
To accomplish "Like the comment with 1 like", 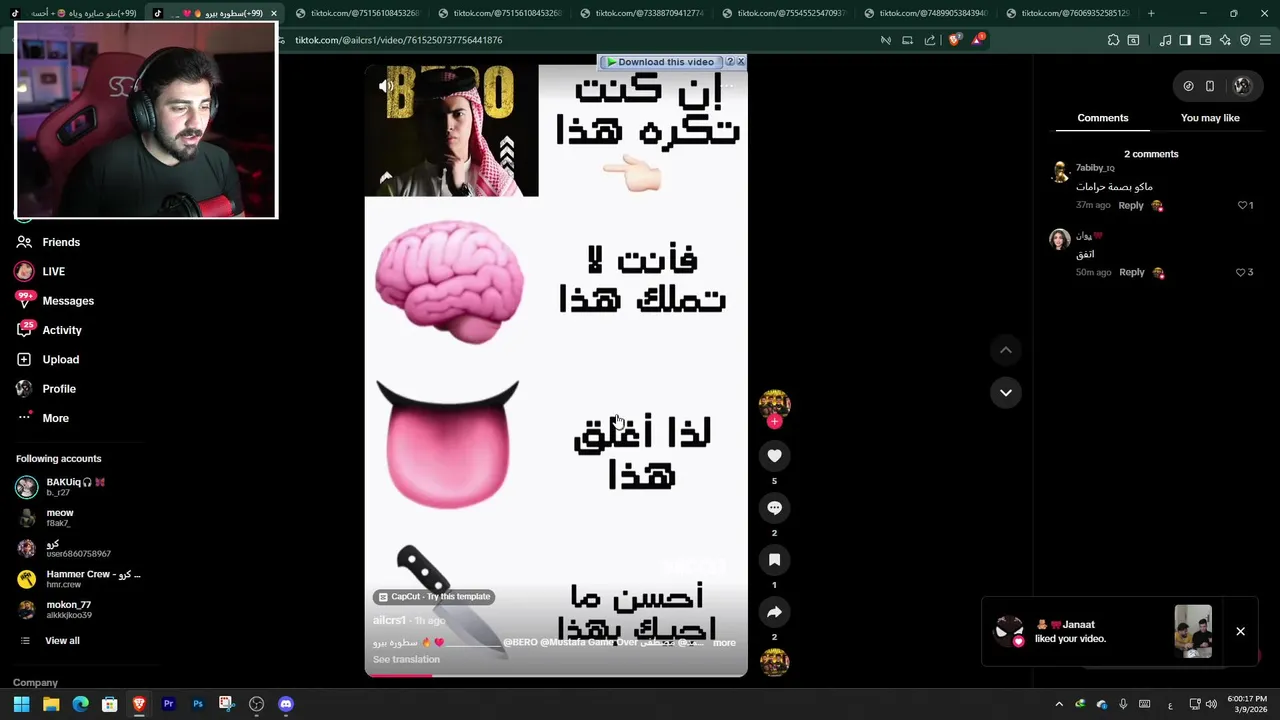I will (1245, 205).
